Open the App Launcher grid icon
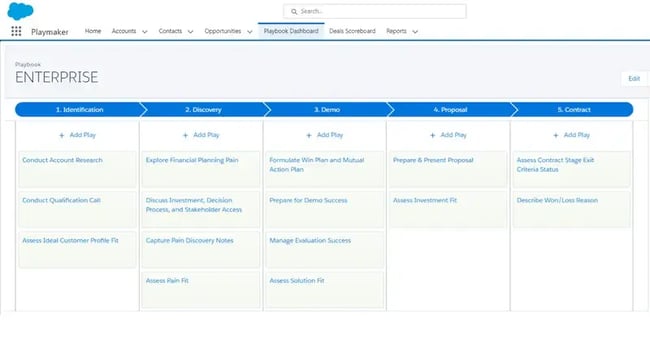The width and height of the screenshot is (650, 364). [x=16, y=32]
